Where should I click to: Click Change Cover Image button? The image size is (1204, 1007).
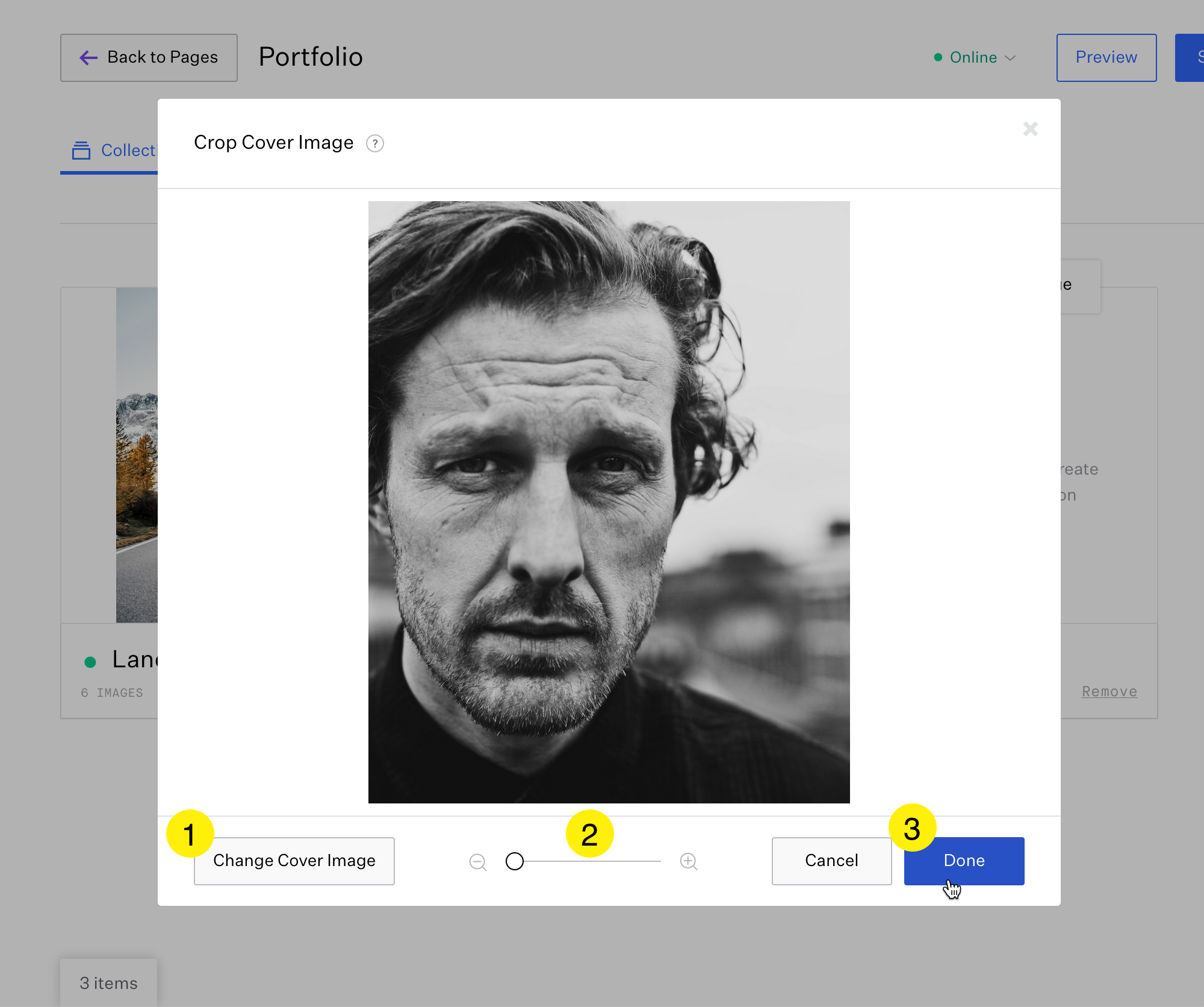click(294, 861)
